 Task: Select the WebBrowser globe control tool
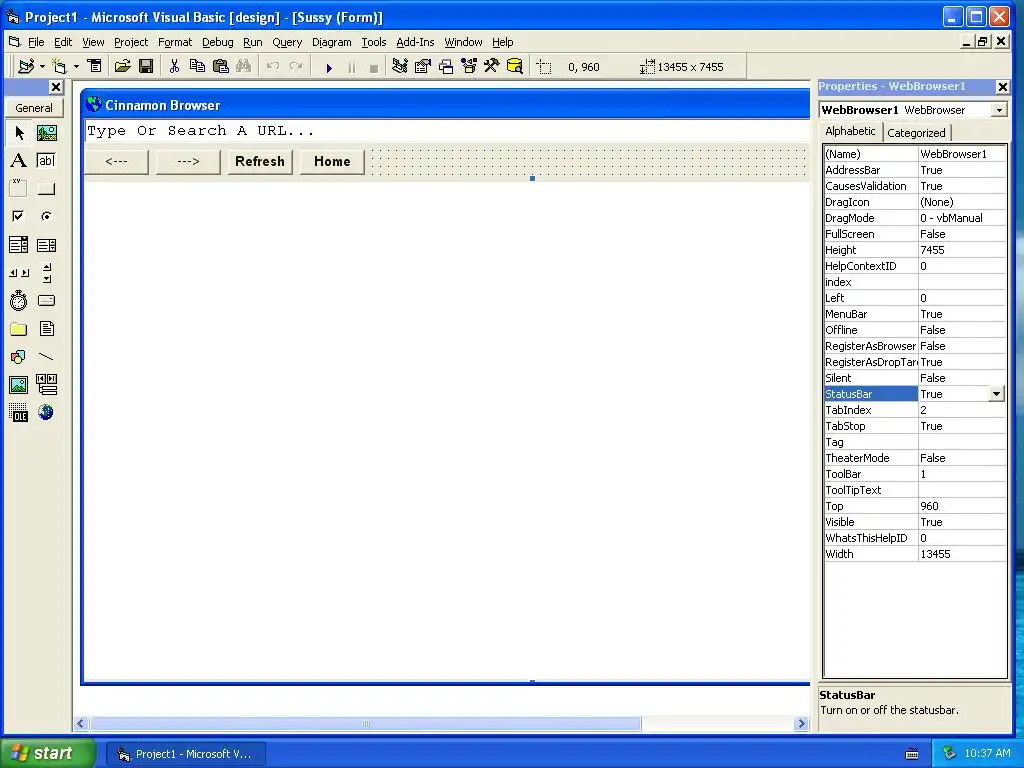pyautogui.click(x=46, y=413)
